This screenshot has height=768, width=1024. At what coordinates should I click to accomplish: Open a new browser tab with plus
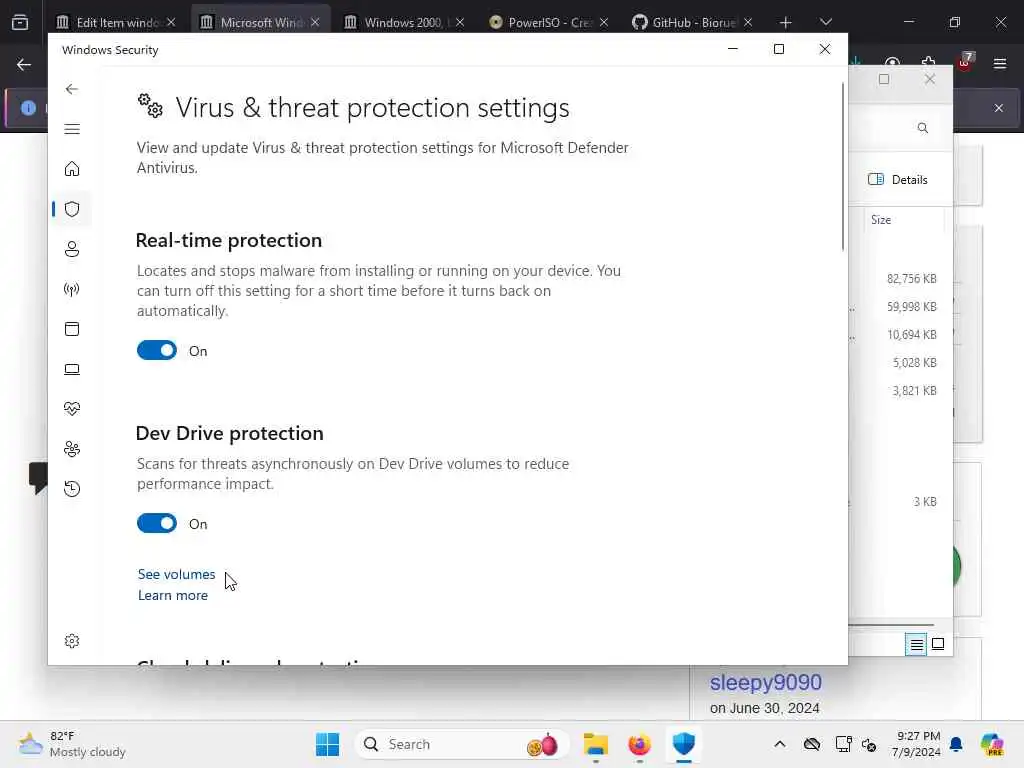tap(786, 22)
